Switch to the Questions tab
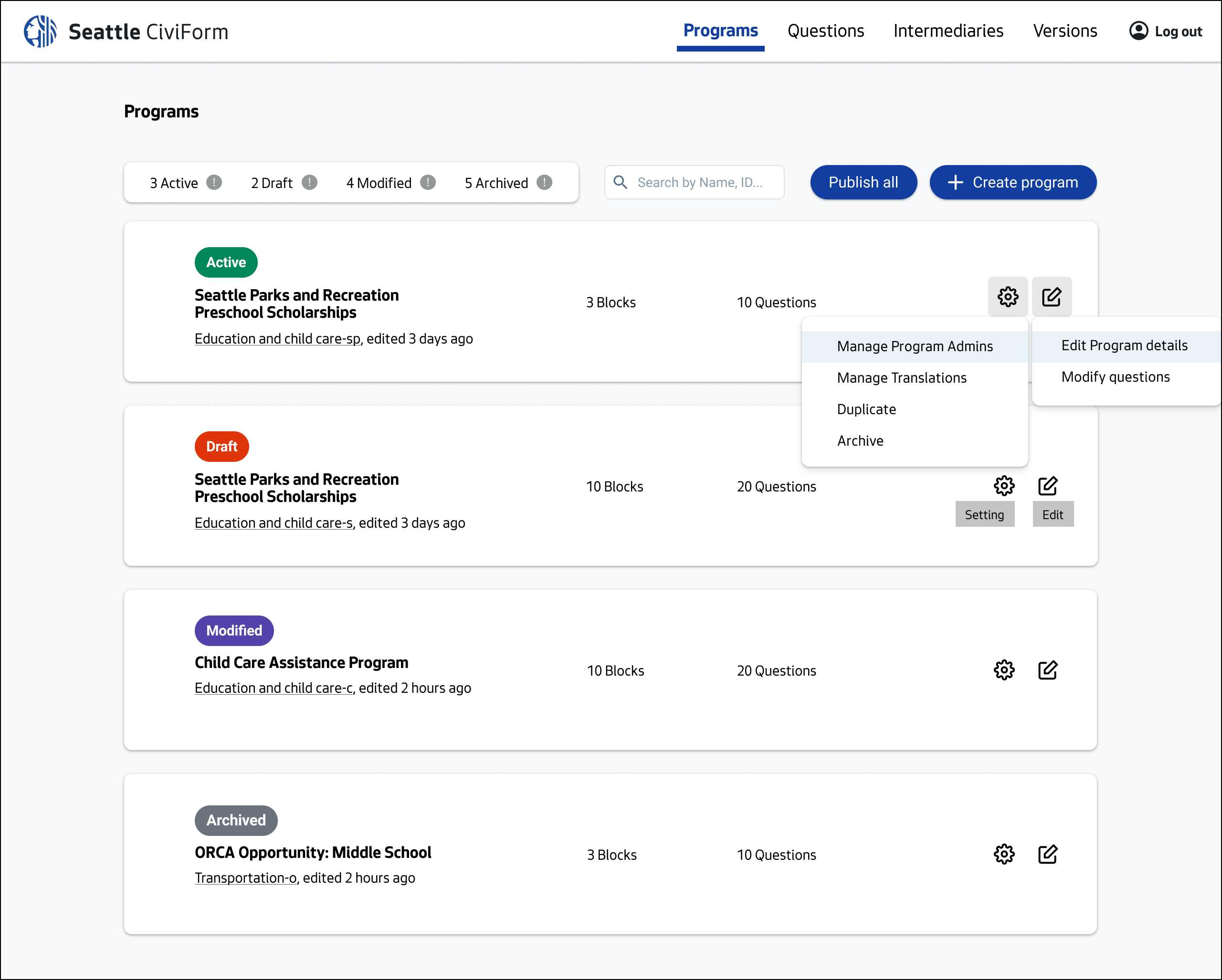Viewport: 1222px width, 980px height. click(x=825, y=31)
